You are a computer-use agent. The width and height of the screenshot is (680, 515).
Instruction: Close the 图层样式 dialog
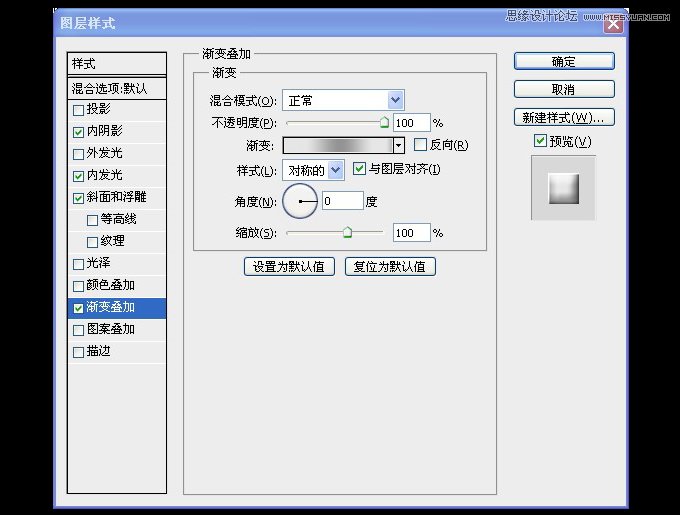[613, 24]
